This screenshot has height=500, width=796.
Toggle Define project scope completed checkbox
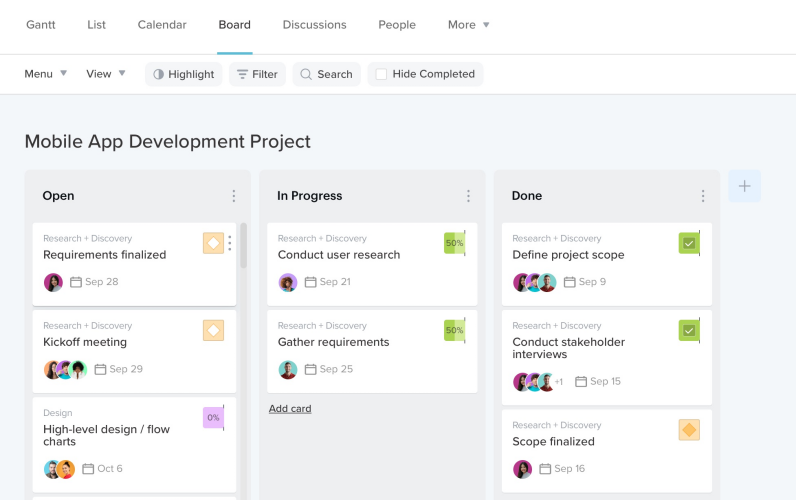pos(689,243)
